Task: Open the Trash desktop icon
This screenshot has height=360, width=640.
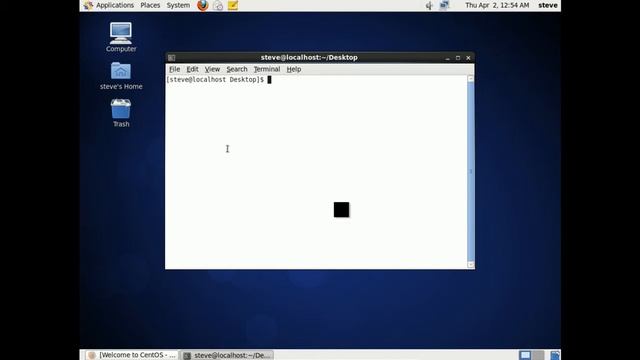Action: (121, 113)
